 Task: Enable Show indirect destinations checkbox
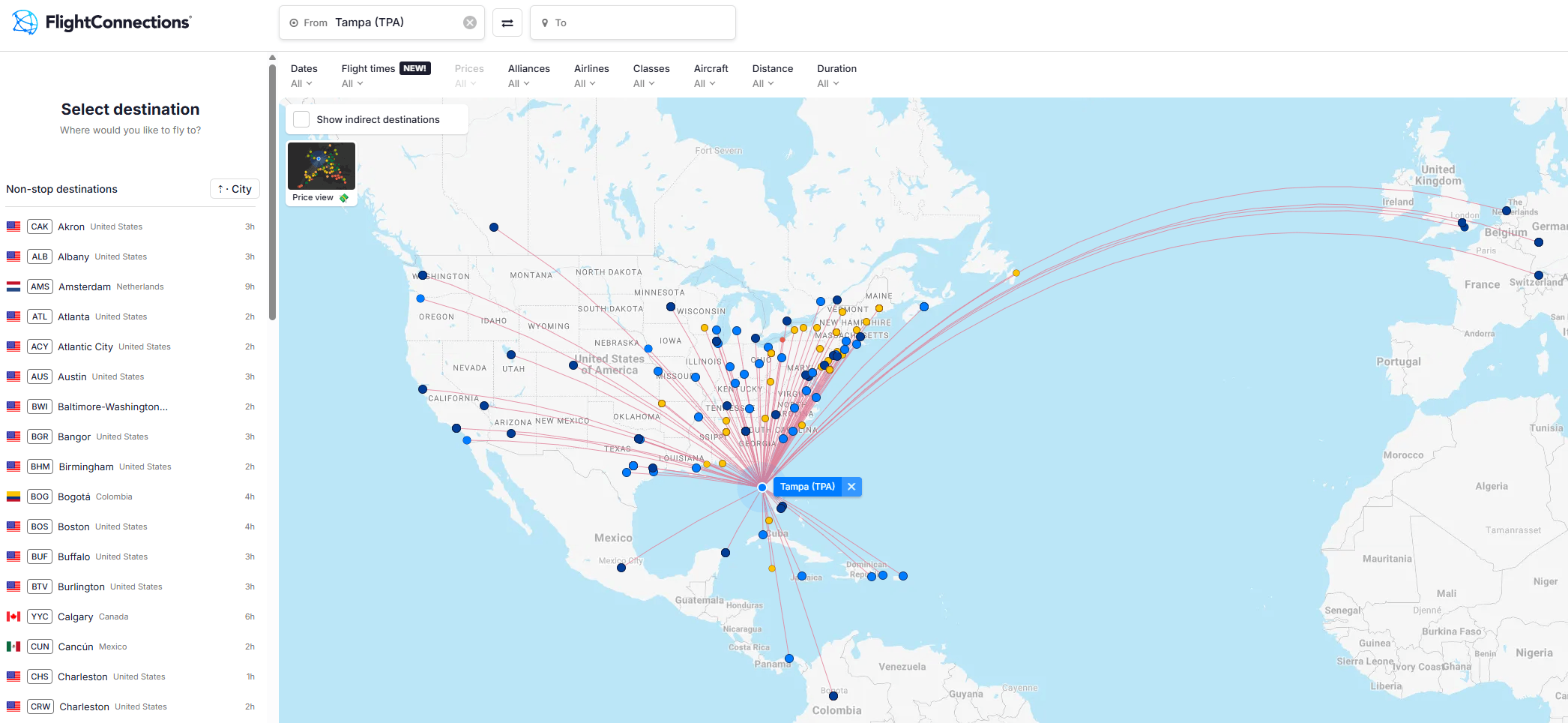[x=301, y=119]
